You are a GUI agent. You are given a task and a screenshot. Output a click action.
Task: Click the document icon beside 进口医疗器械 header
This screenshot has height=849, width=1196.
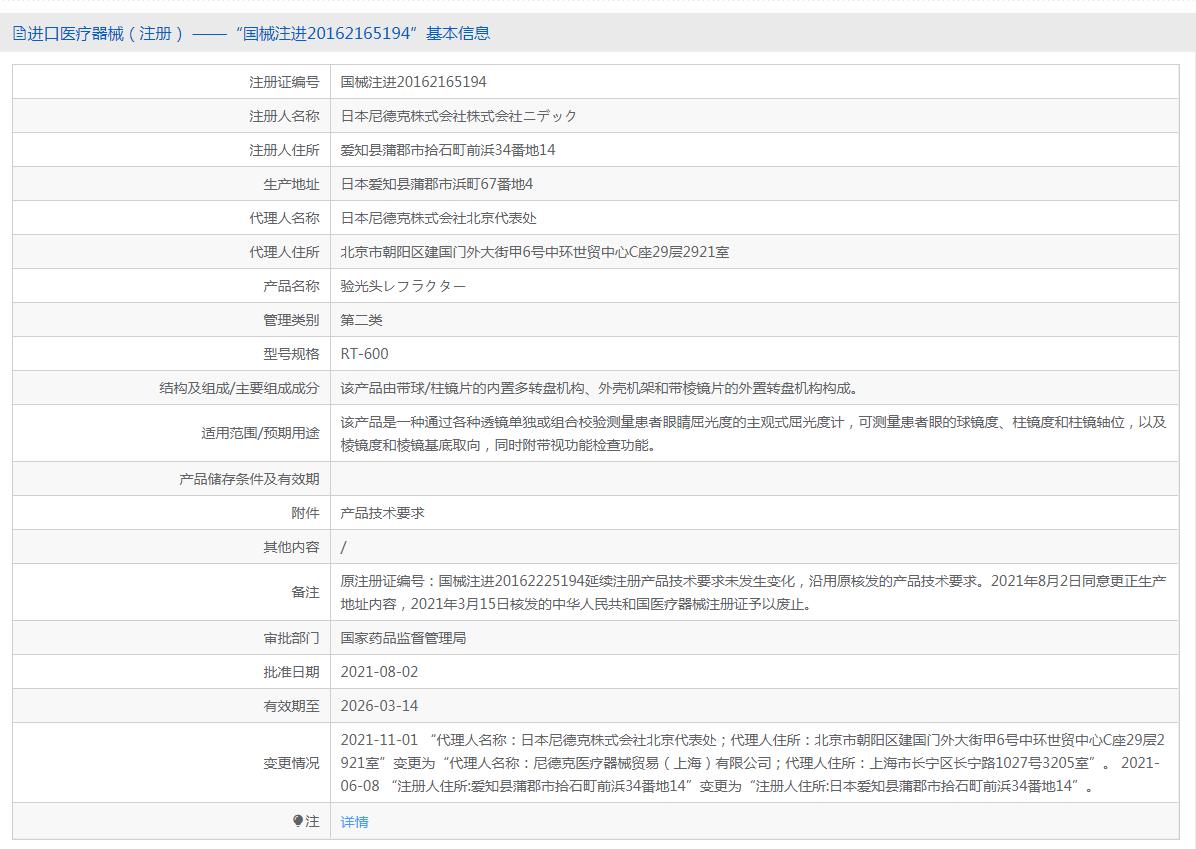tap(19, 34)
